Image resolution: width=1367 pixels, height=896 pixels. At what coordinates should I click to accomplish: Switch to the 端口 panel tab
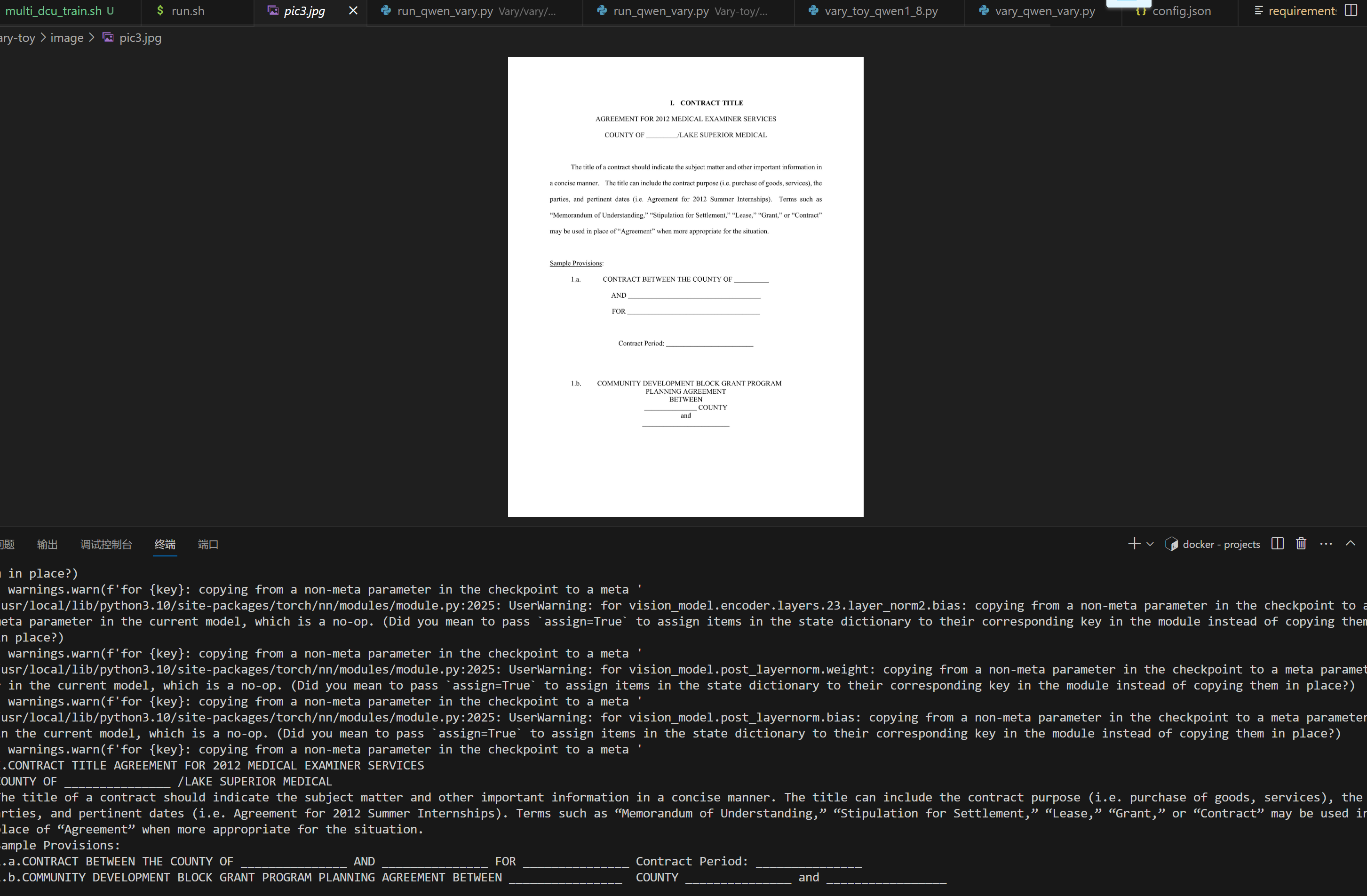(x=208, y=545)
